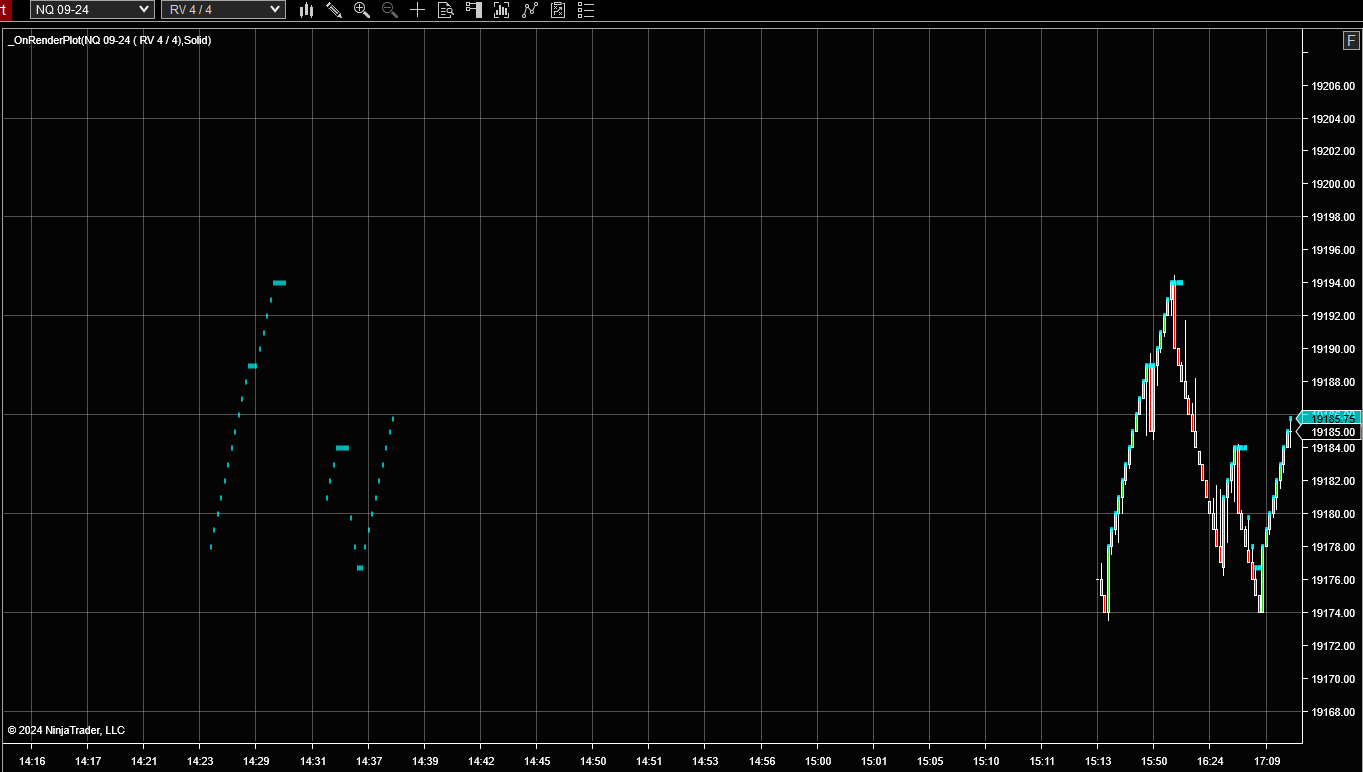Click the 14:39 time axis label
The height and width of the screenshot is (772, 1363).
tap(425, 761)
